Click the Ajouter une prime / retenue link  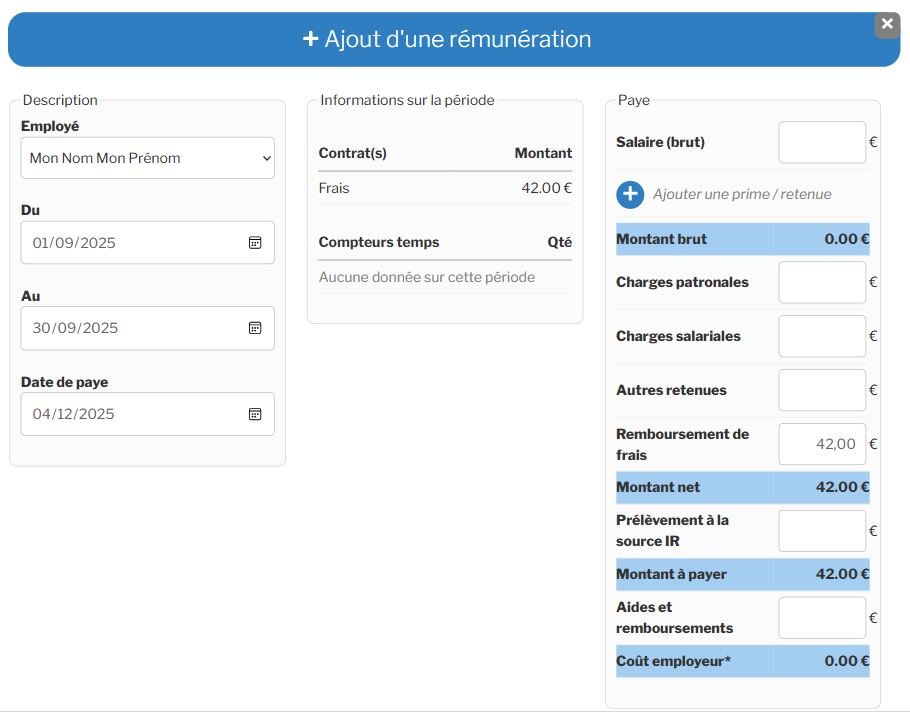pos(742,194)
